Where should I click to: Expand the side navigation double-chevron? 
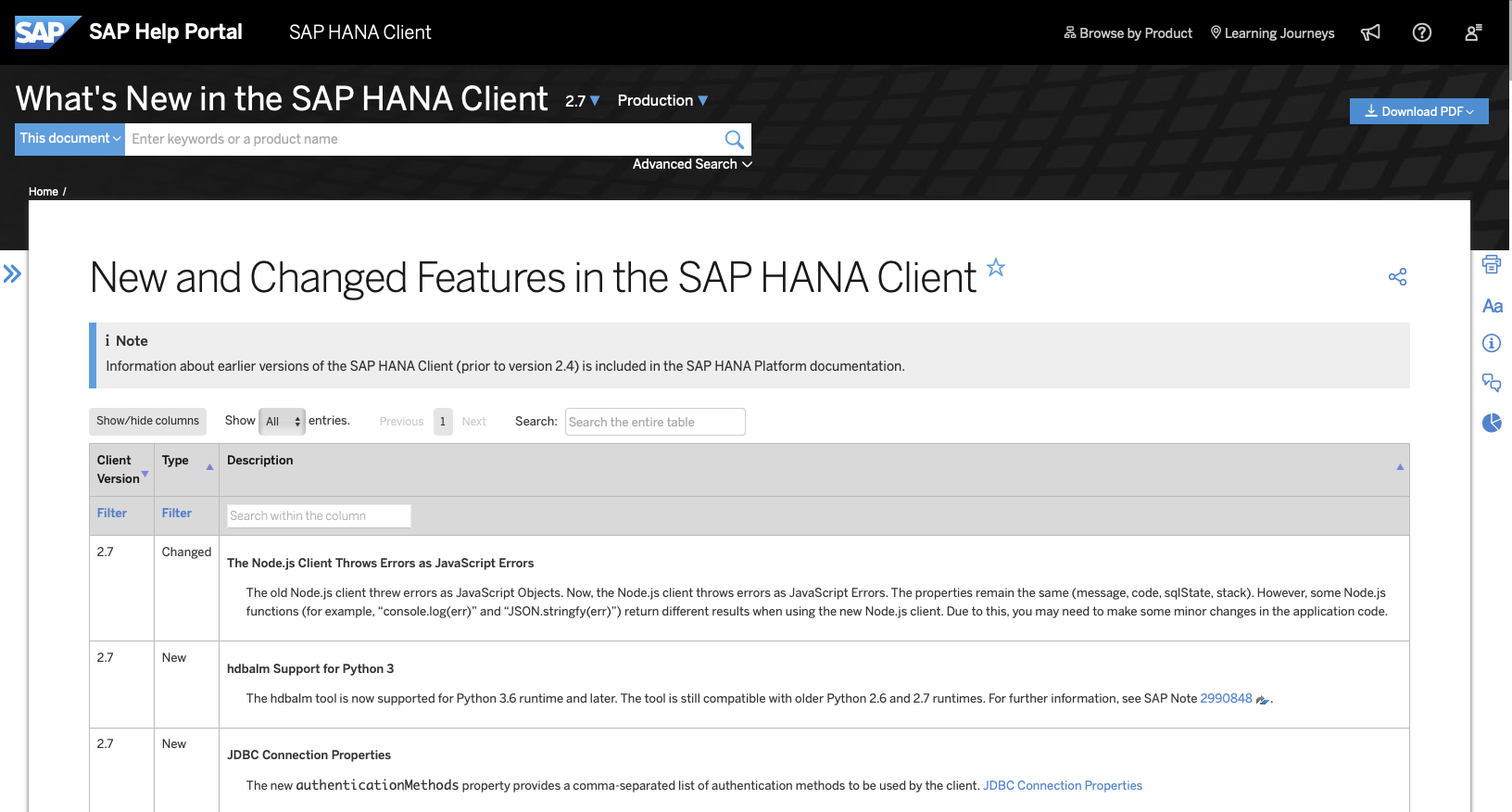[x=12, y=273]
